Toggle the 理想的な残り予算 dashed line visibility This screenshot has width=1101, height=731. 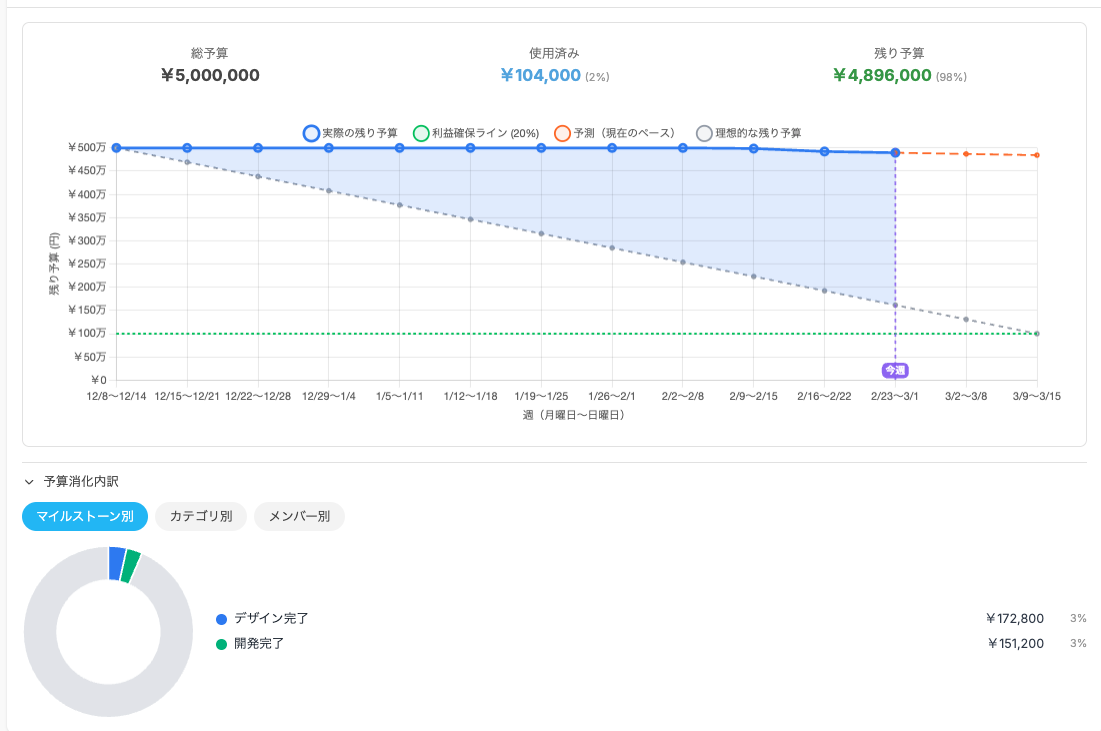click(706, 132)
